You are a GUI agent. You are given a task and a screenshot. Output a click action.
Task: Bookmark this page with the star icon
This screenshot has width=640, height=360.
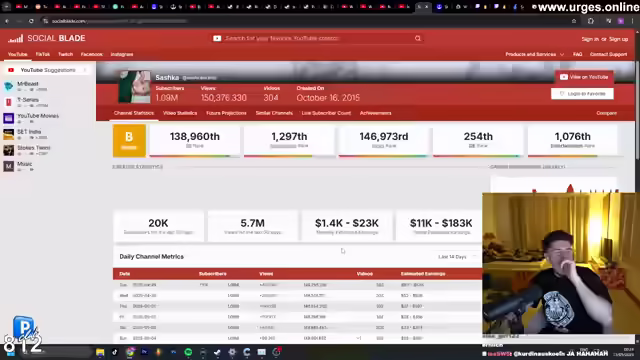click(574, 21)
